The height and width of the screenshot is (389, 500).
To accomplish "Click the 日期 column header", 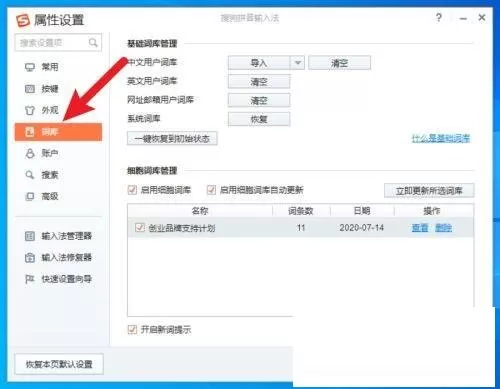I will (x=362, y=211).
